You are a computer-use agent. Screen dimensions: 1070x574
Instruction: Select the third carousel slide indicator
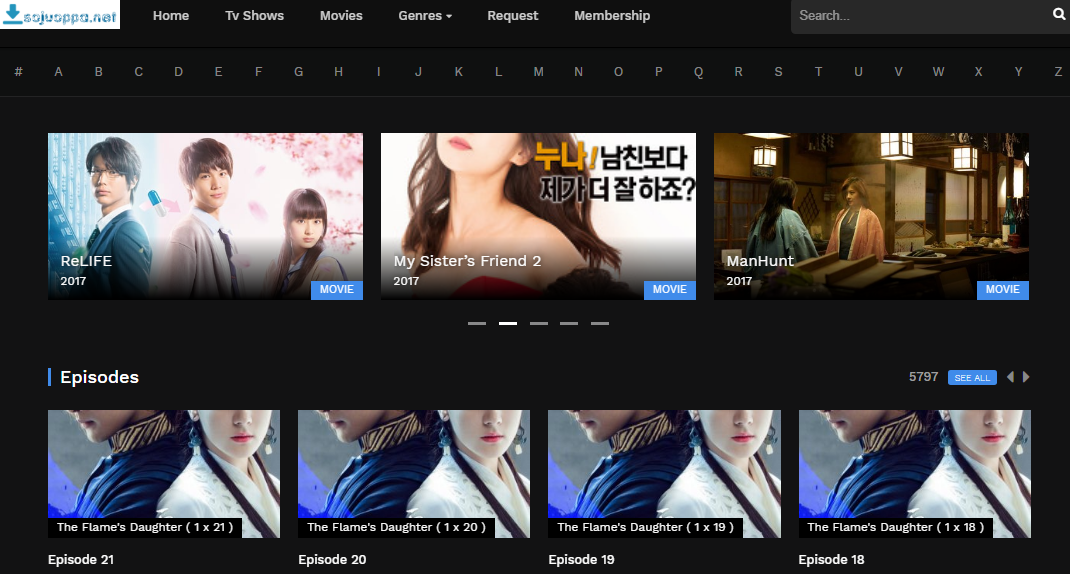pyautogui.click(x=538, y=324)
